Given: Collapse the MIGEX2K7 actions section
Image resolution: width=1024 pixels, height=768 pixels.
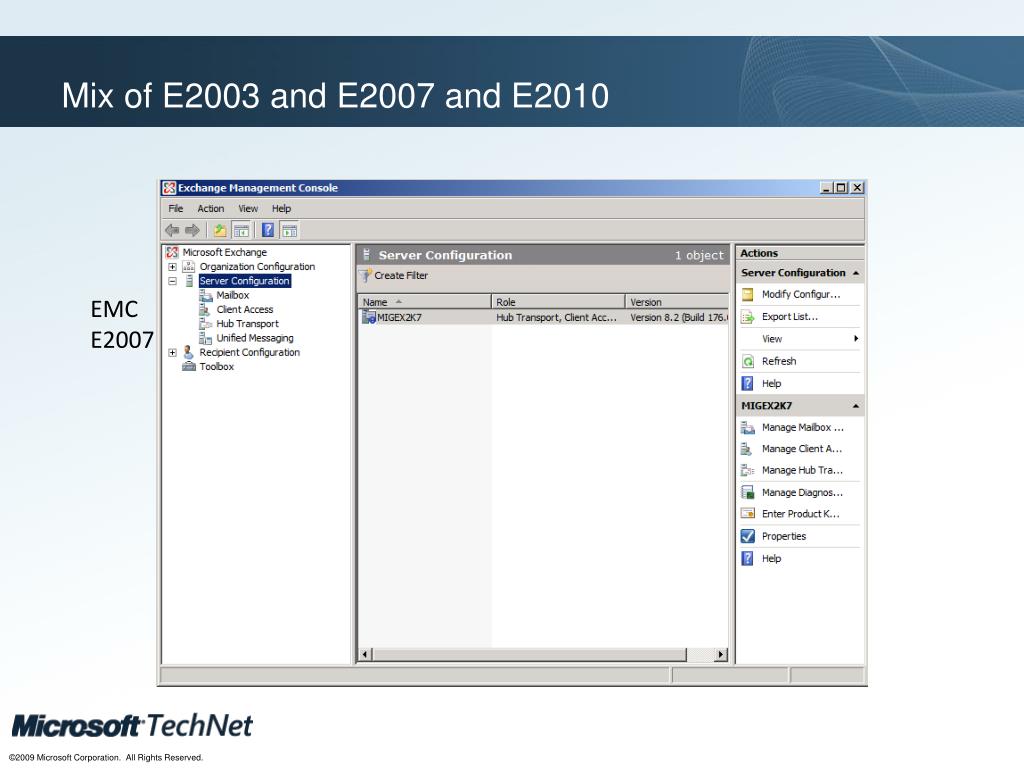Looking at the screenshot, I should [x=856, y=406].
